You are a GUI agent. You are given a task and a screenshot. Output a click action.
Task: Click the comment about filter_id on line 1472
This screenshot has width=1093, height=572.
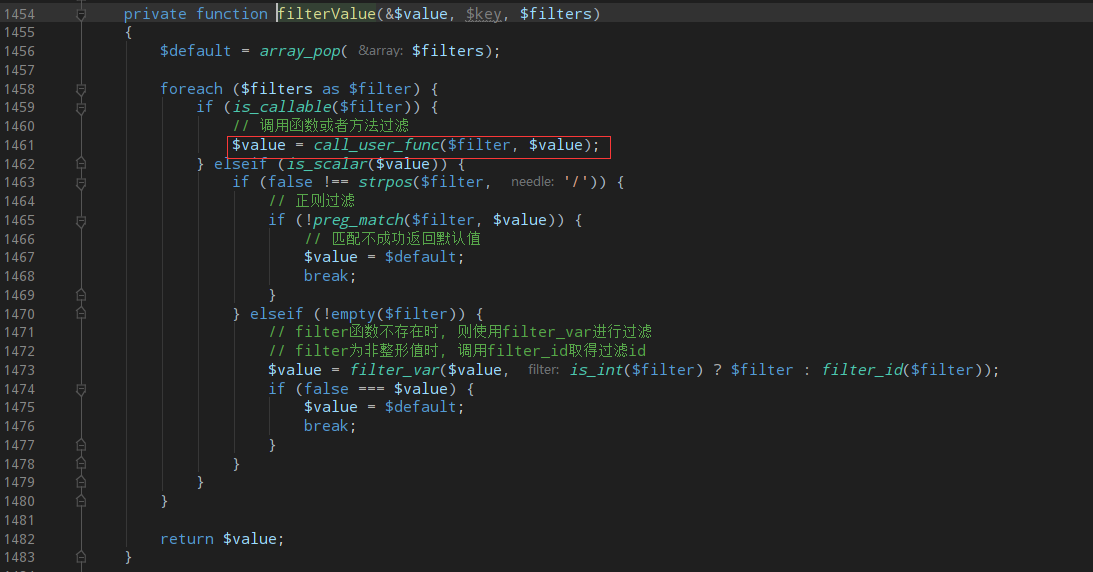pyautogui.click(x=457, y=351)
